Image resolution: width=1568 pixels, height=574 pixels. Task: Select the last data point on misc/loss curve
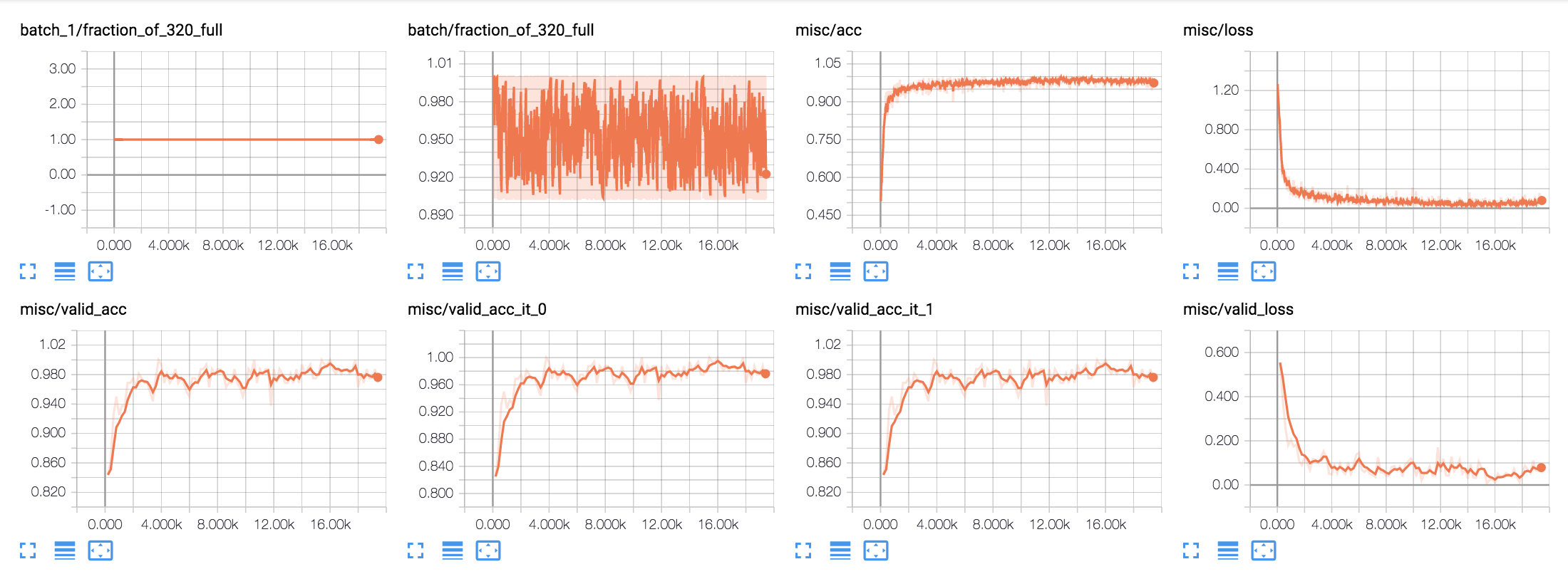point(1542,201)
